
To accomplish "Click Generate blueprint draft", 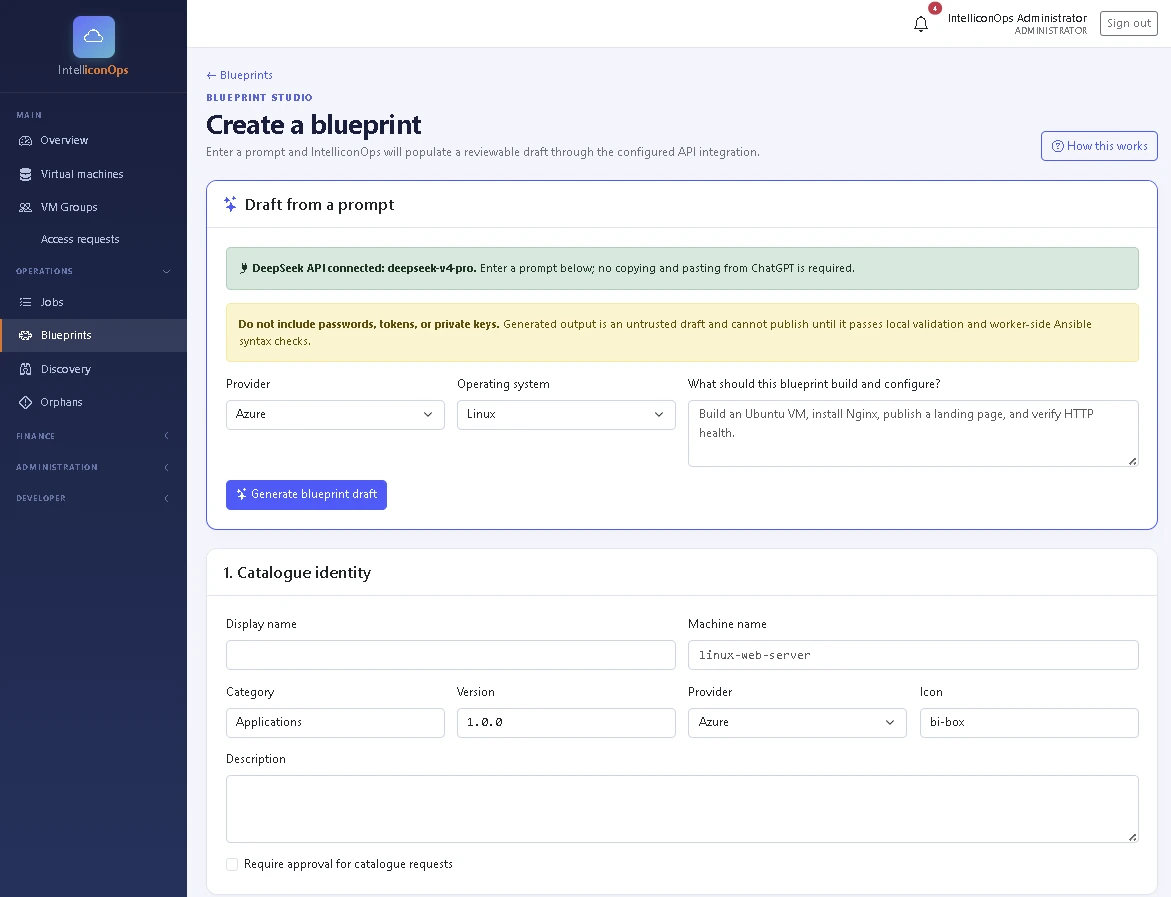I will [306, 494].
